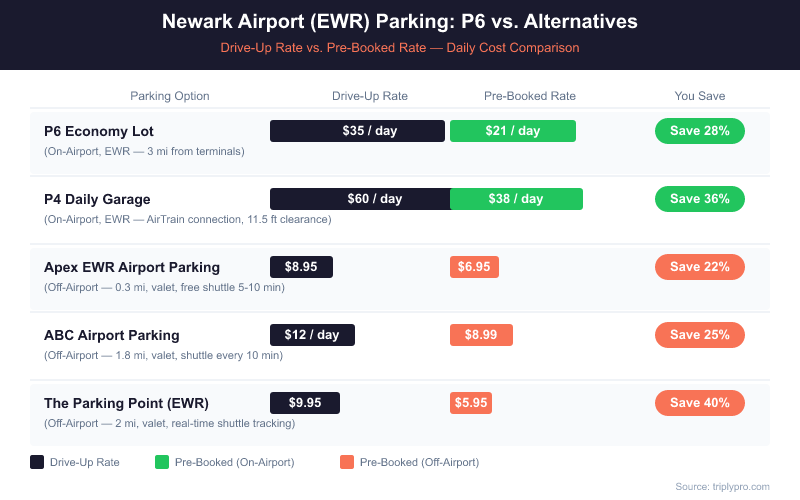
Task: Click the Apex $8.95 drive-up bar
Action: (x=301, y=267)
